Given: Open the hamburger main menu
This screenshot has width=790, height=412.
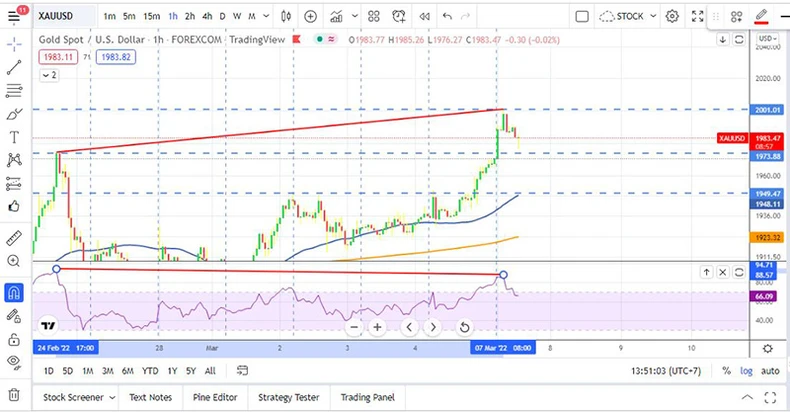Looking at the screenshot, I should click(x=14, y=17).
